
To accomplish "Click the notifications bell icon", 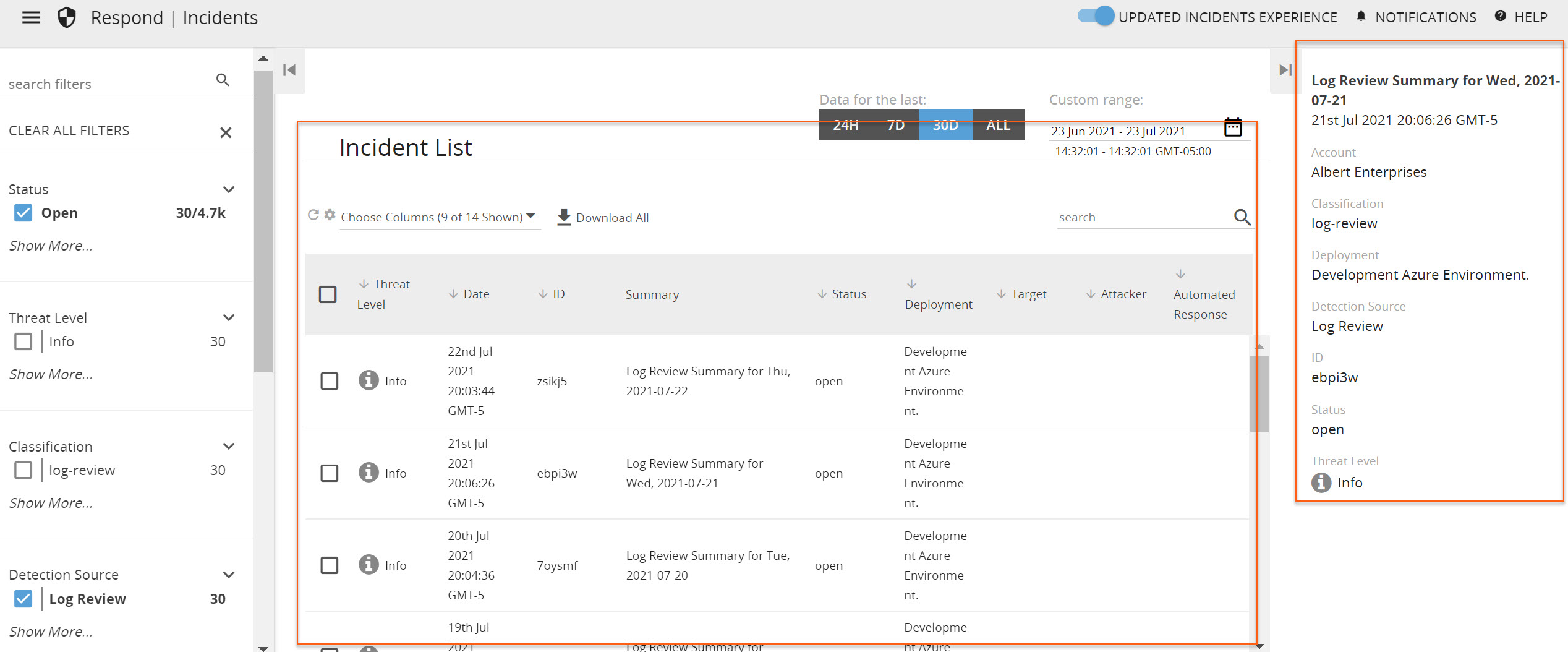I will coord(1360,17).
